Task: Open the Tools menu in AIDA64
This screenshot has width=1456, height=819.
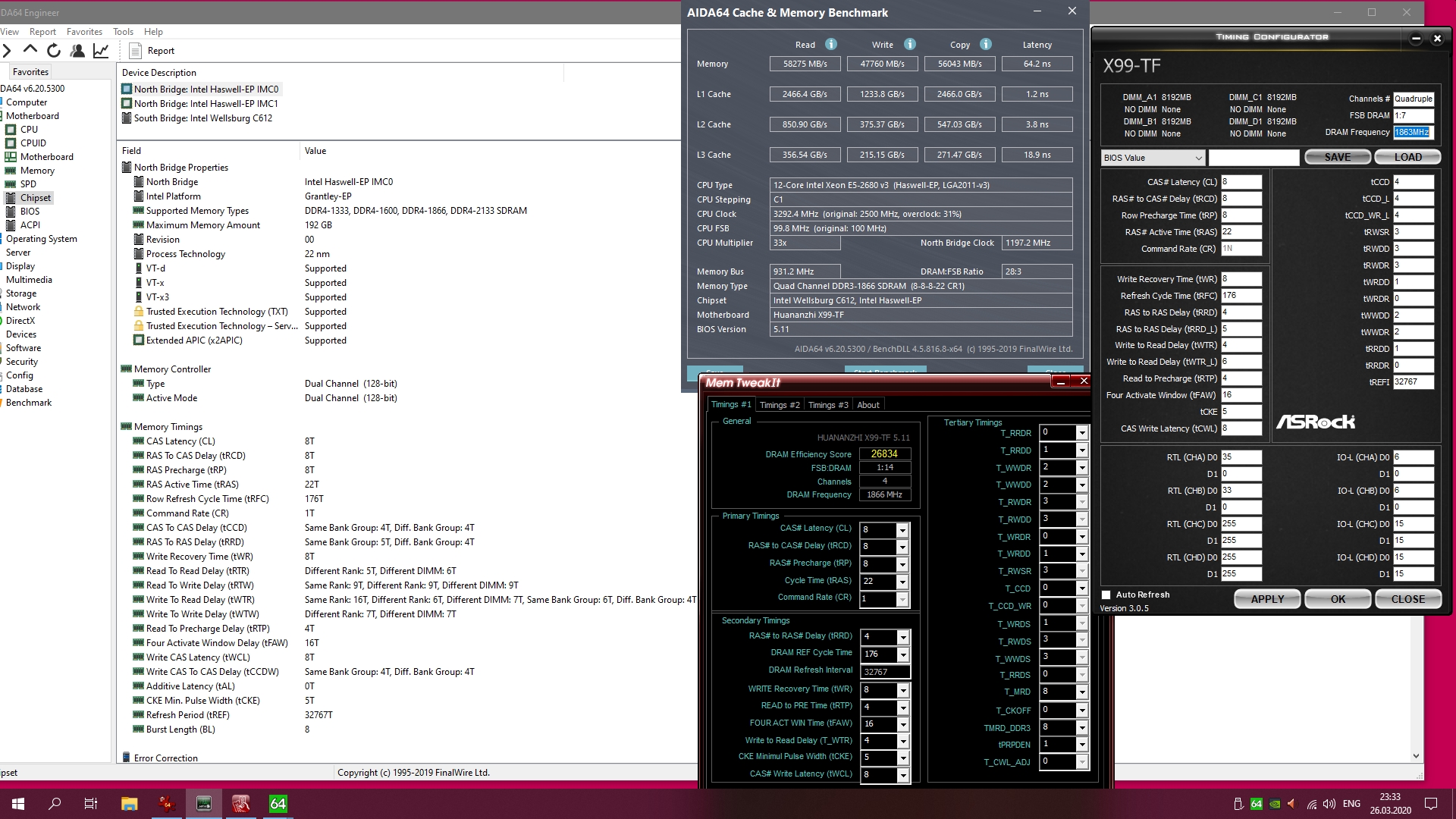Action: click(123, 32)
